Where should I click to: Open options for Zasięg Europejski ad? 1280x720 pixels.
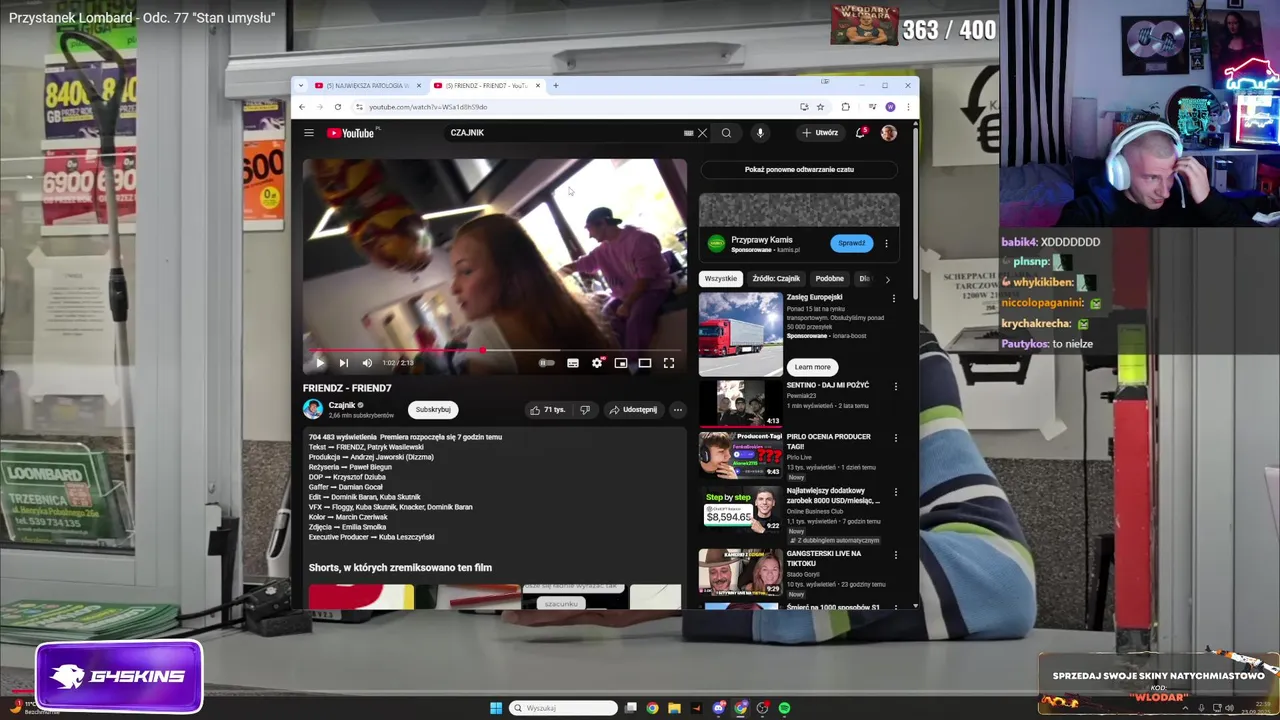pyautogui.click(x=893, y=298)
